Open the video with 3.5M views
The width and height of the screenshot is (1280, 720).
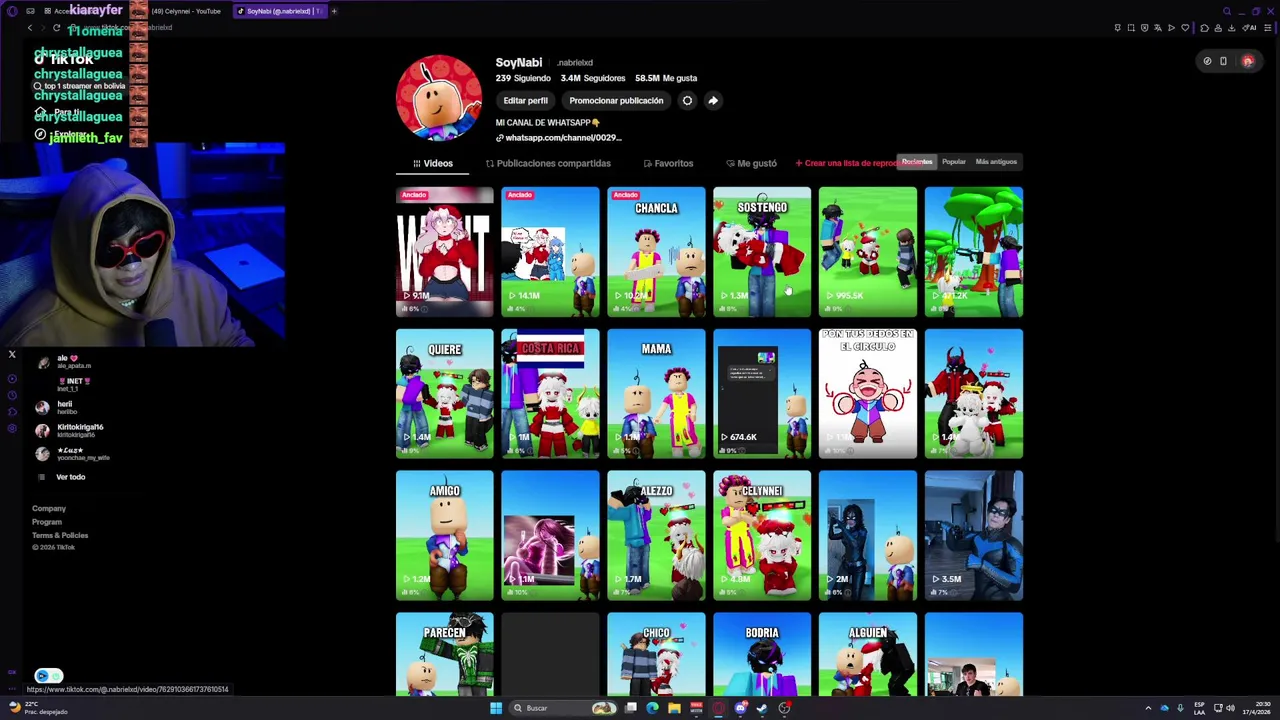tap(974, 536)
